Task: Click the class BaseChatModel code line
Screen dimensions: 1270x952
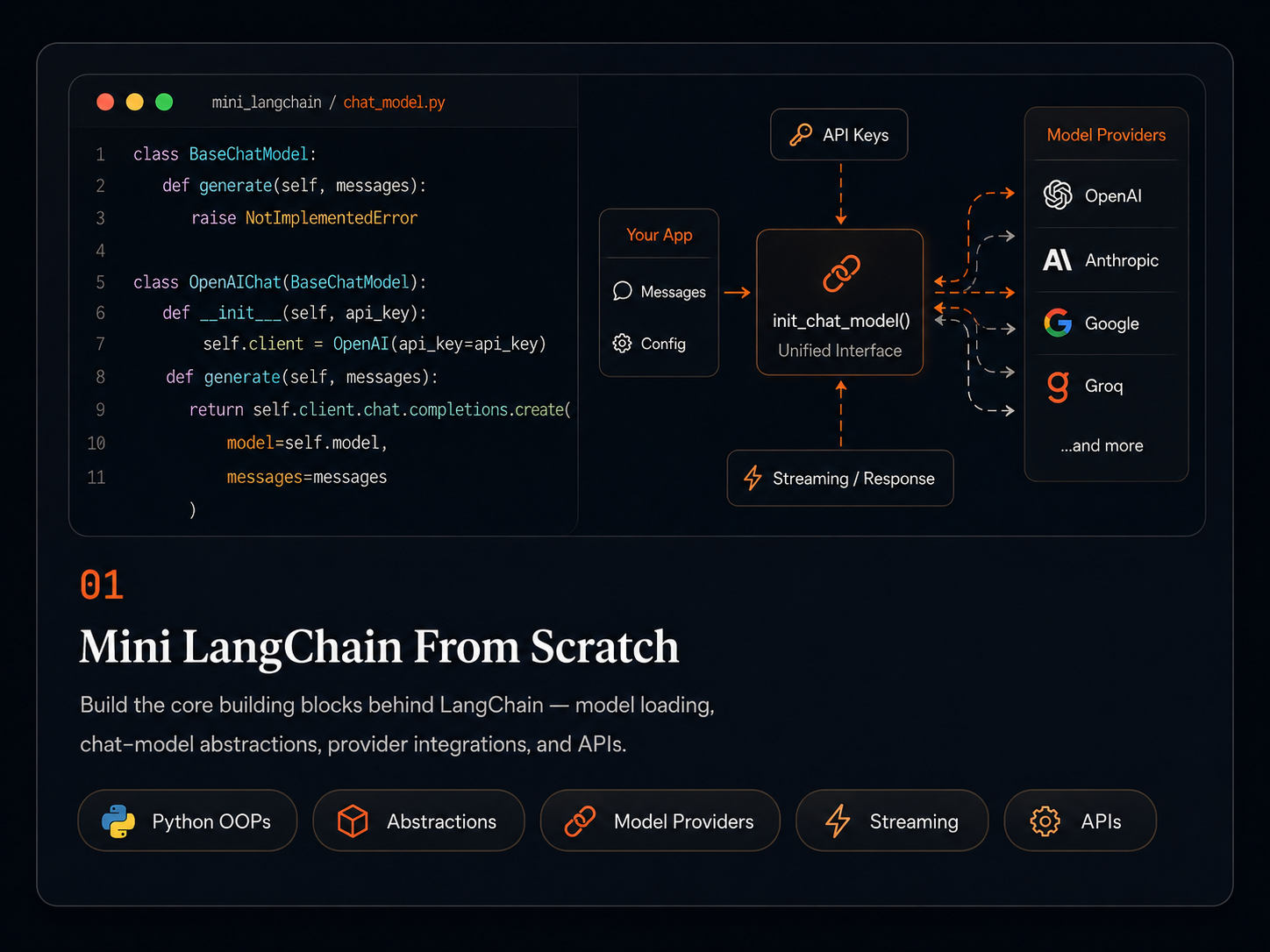Action: tap(225, 154)
